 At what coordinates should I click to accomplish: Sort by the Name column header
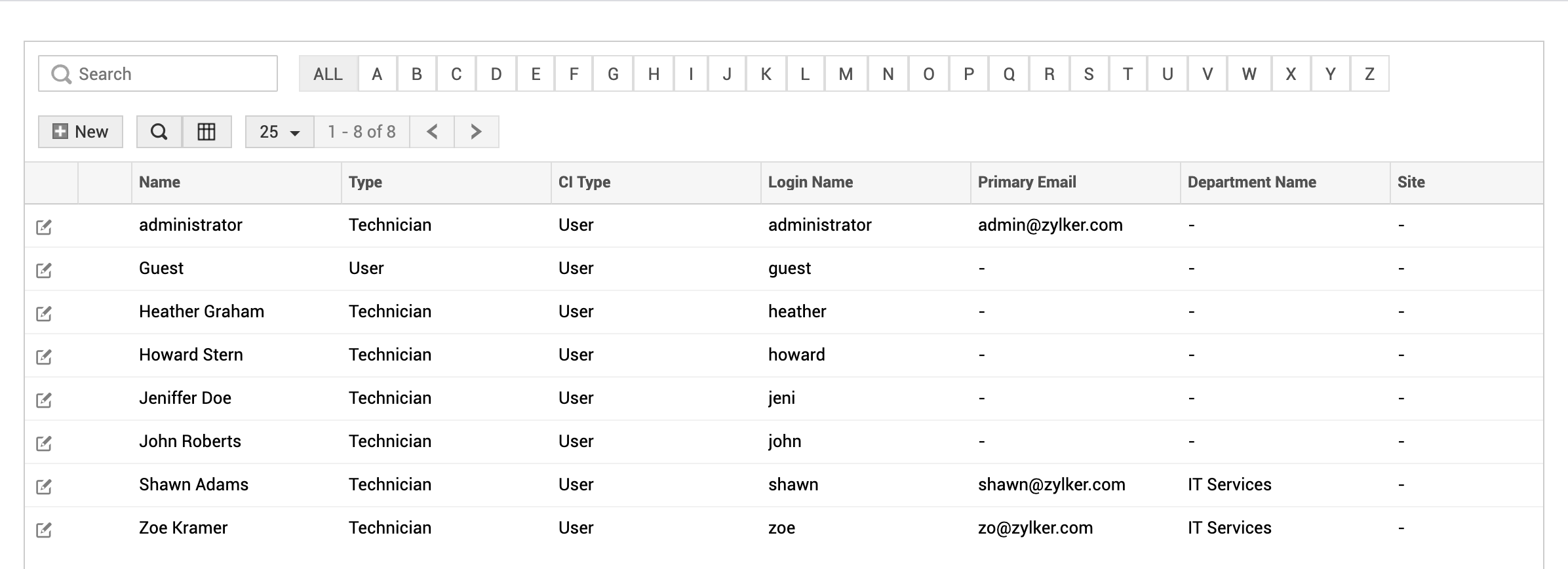tap(160, 182)
